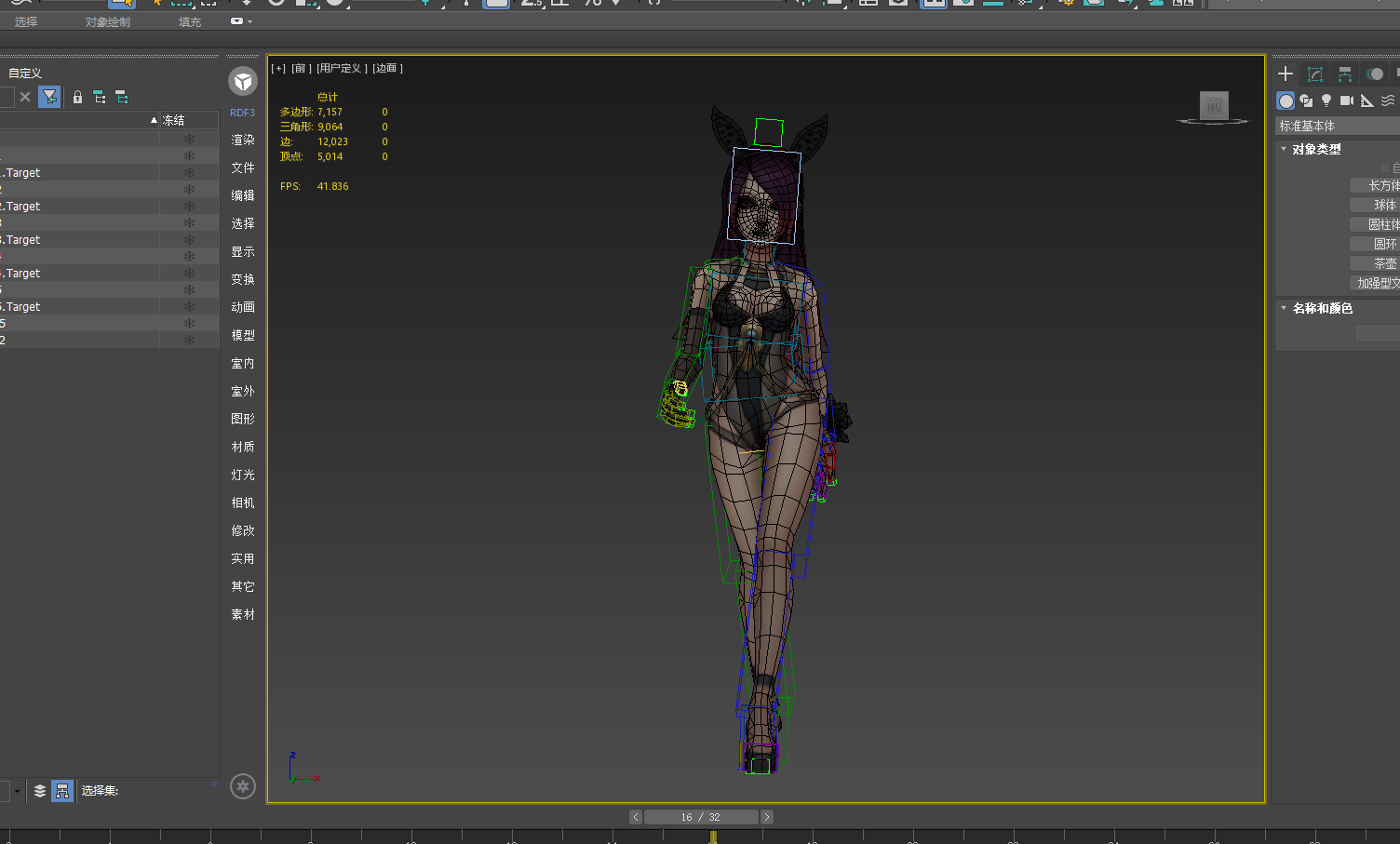This screenshot has height=844, width=1400.
Task: Switch to the 对象绘制 ribbon tab
Action: pos(108,21)
